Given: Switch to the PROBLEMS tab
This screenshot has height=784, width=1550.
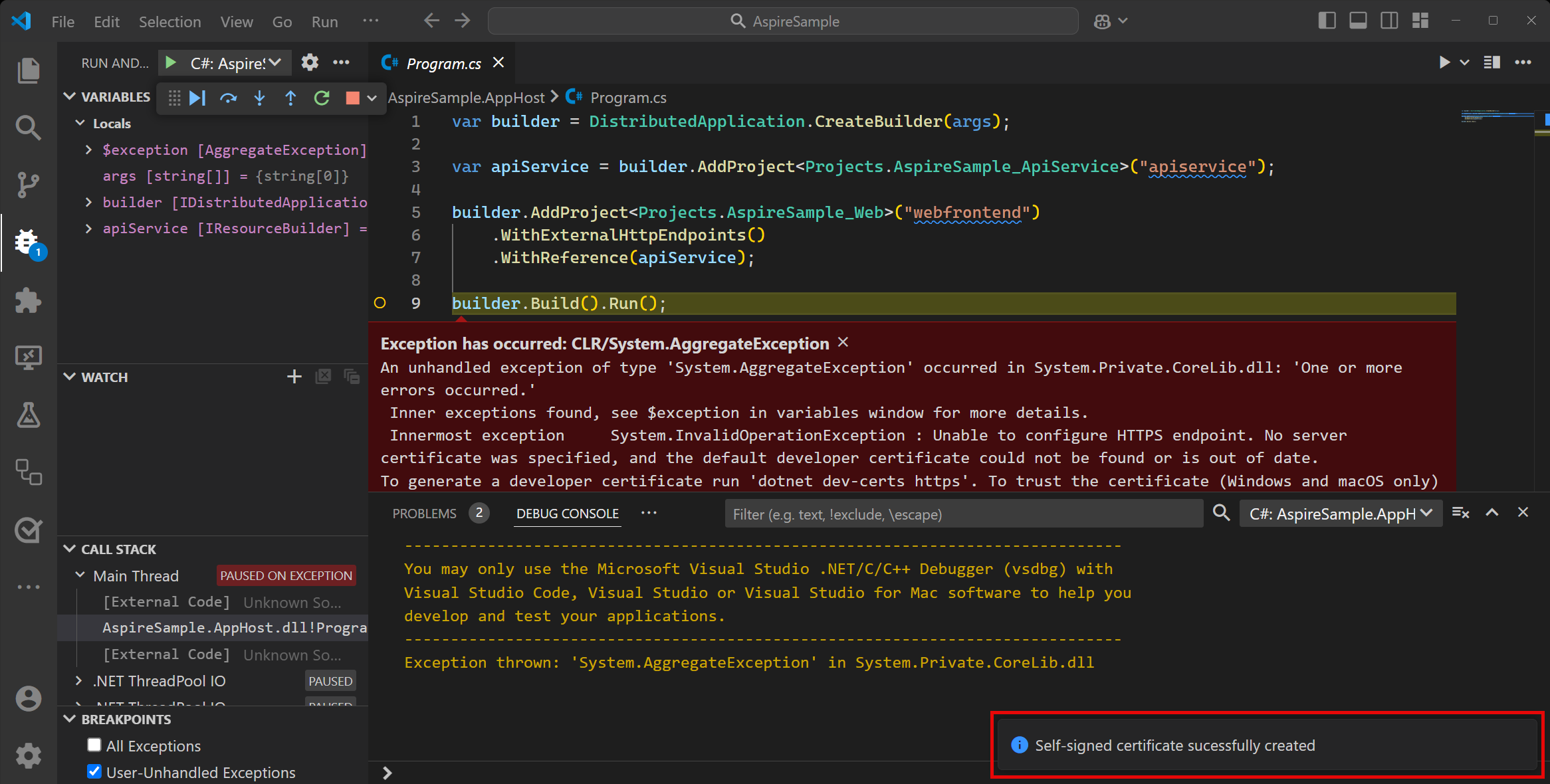Looking at the screenshot, I should tap(424, 514).
